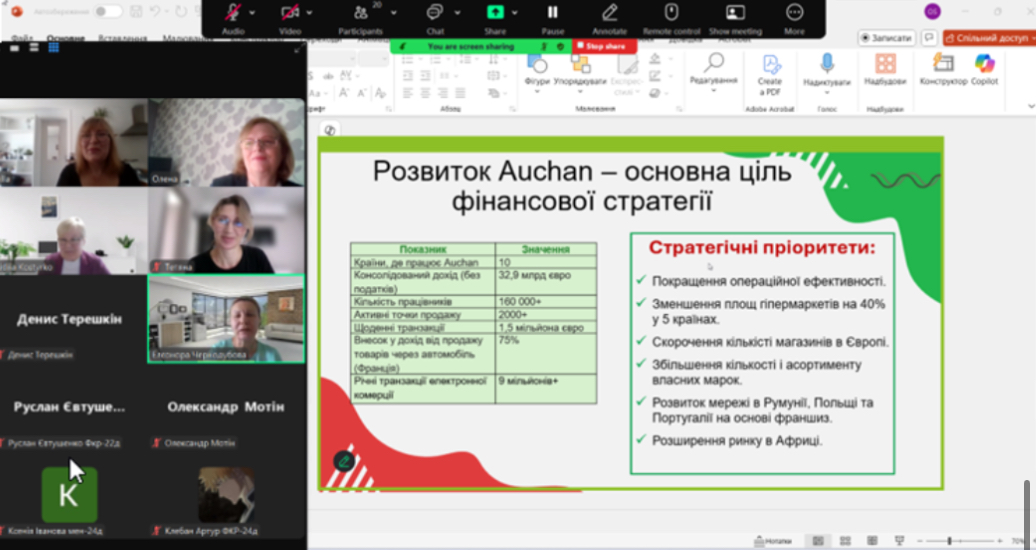Expand the Zoom video panel with arrows icon
This screenshot has height=550, width=1036.
coord(298,48)
